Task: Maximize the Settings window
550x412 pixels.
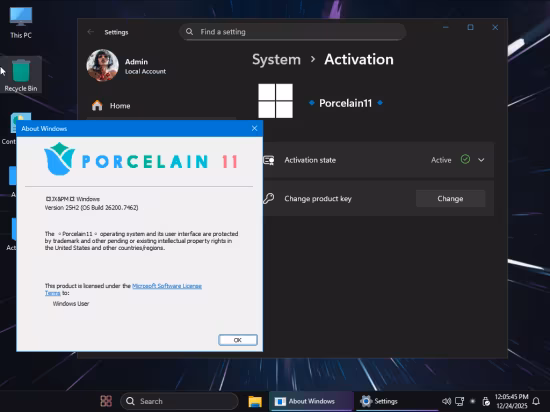Action: tap(470, 27)
